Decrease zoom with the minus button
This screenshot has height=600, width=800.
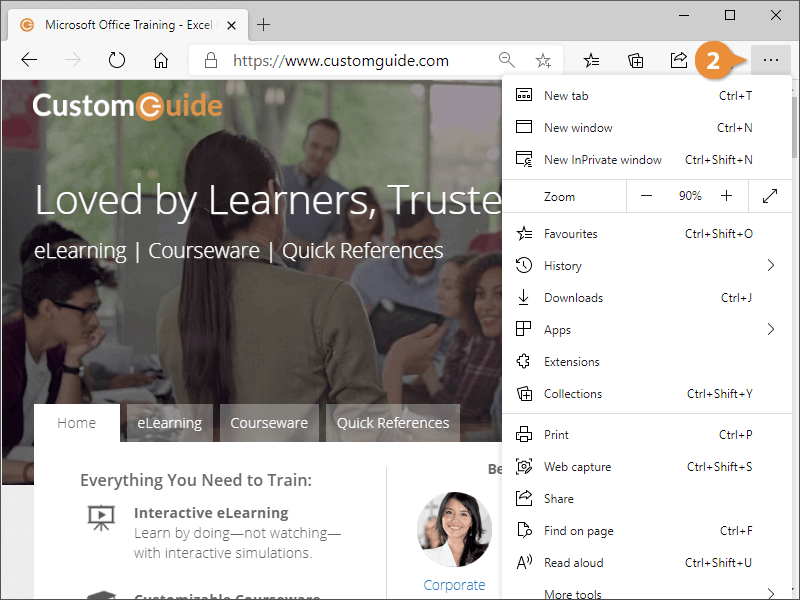tap(646, 196)
